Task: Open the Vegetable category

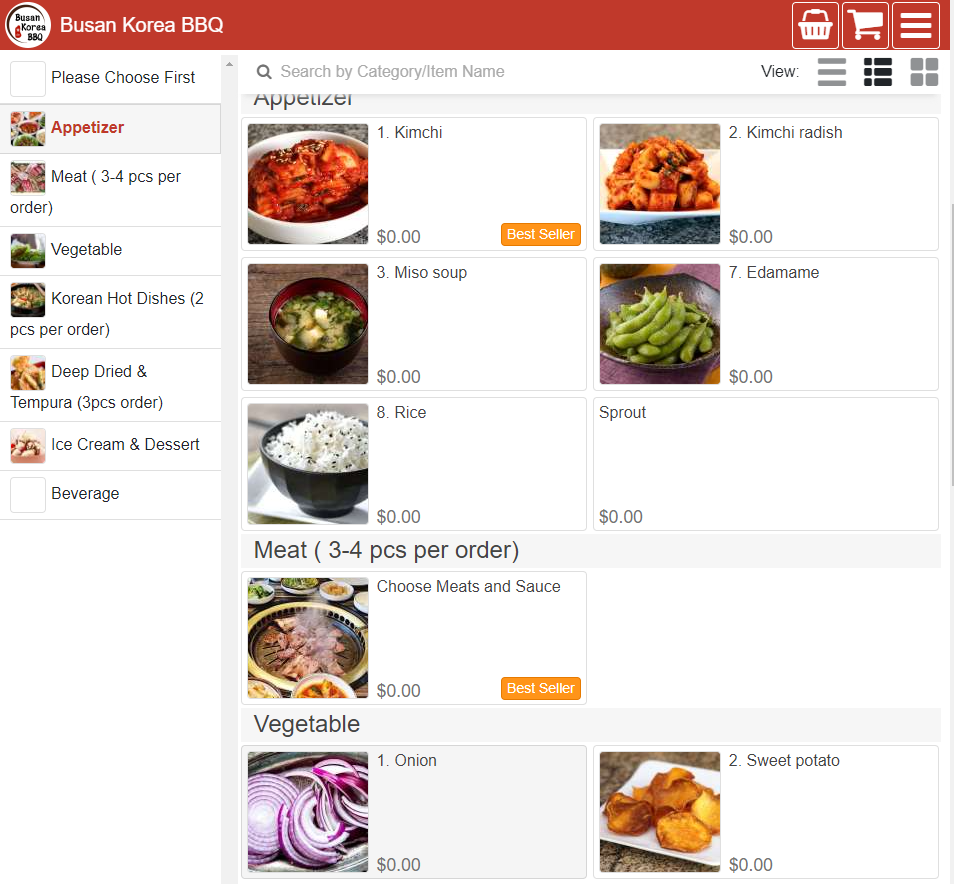Action: point(87,250)
